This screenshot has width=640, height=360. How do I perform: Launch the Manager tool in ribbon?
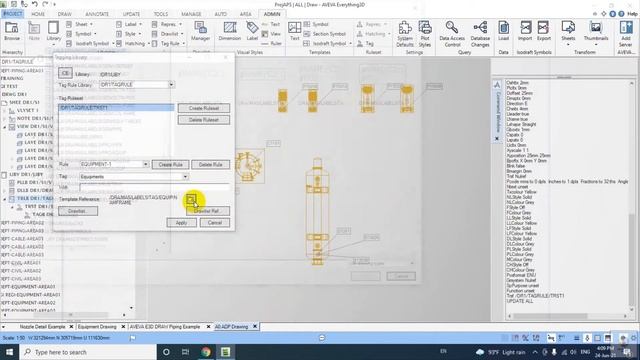200,31
